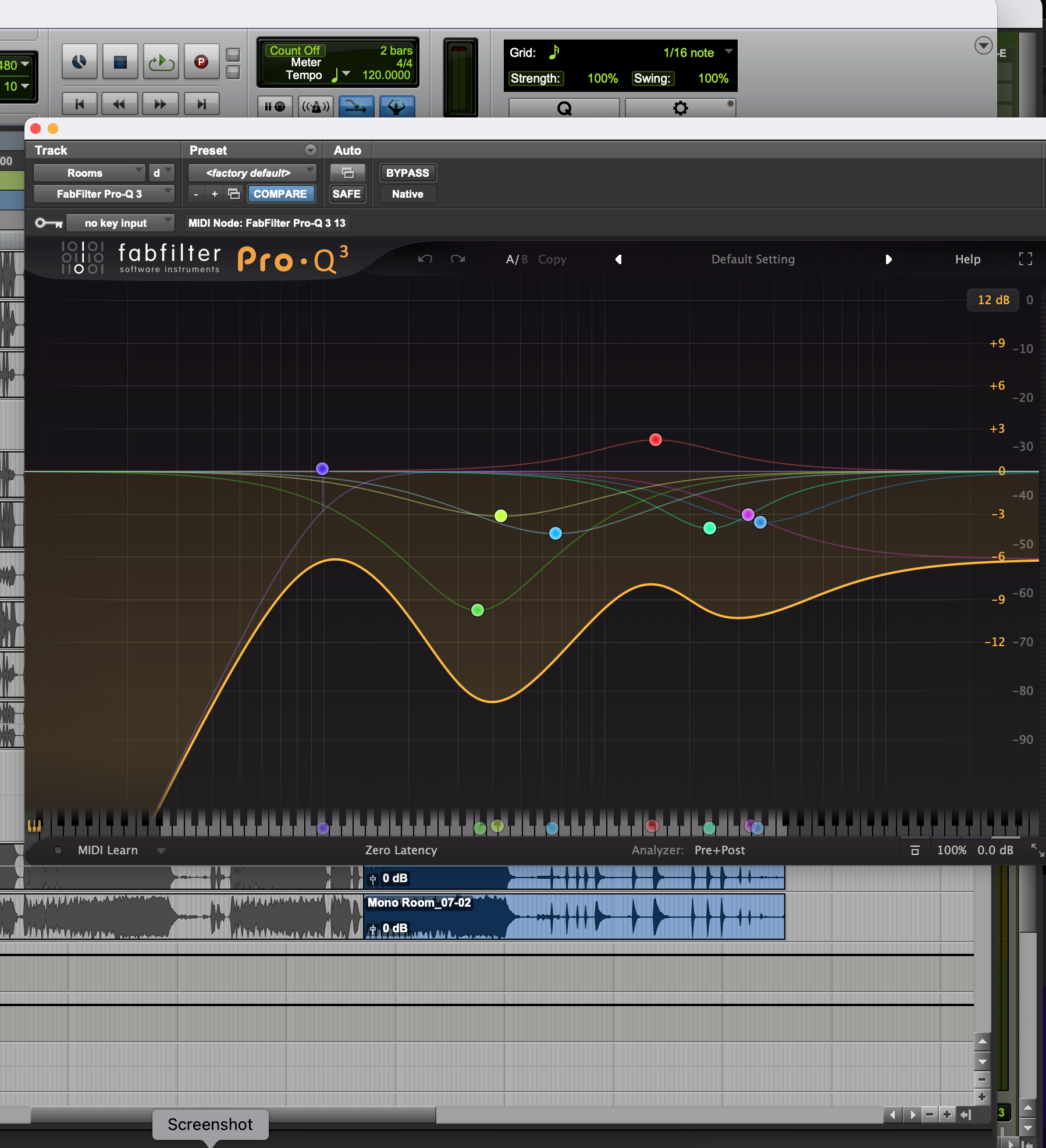Click the Native format button
Image resolution: width=1046 pixels, height=1148 pixels.
pos(407,194)
